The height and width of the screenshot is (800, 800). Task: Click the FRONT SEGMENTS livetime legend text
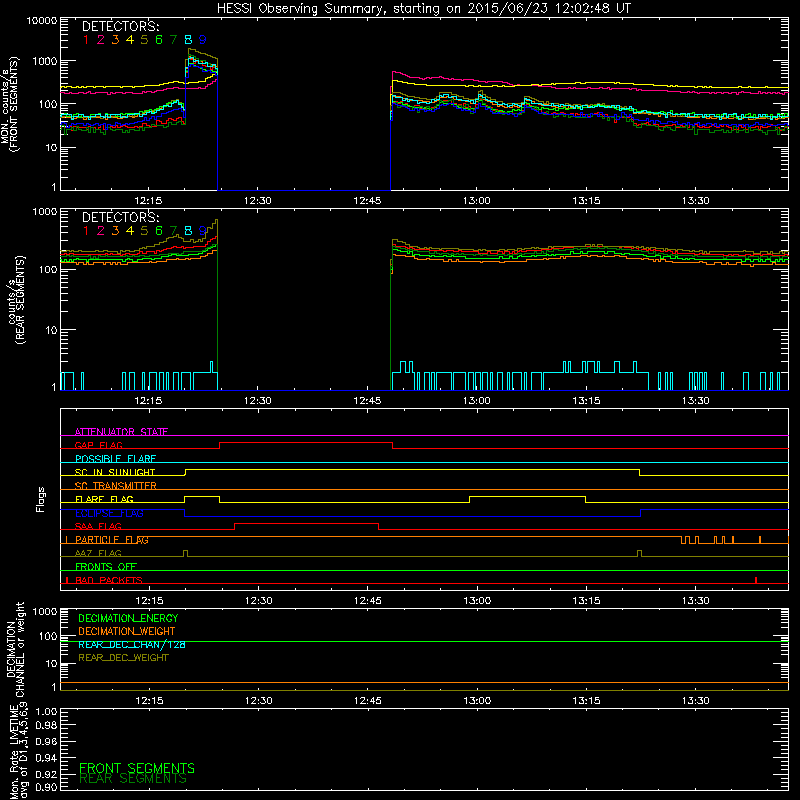pyautogui.click(x=137, y=768)
